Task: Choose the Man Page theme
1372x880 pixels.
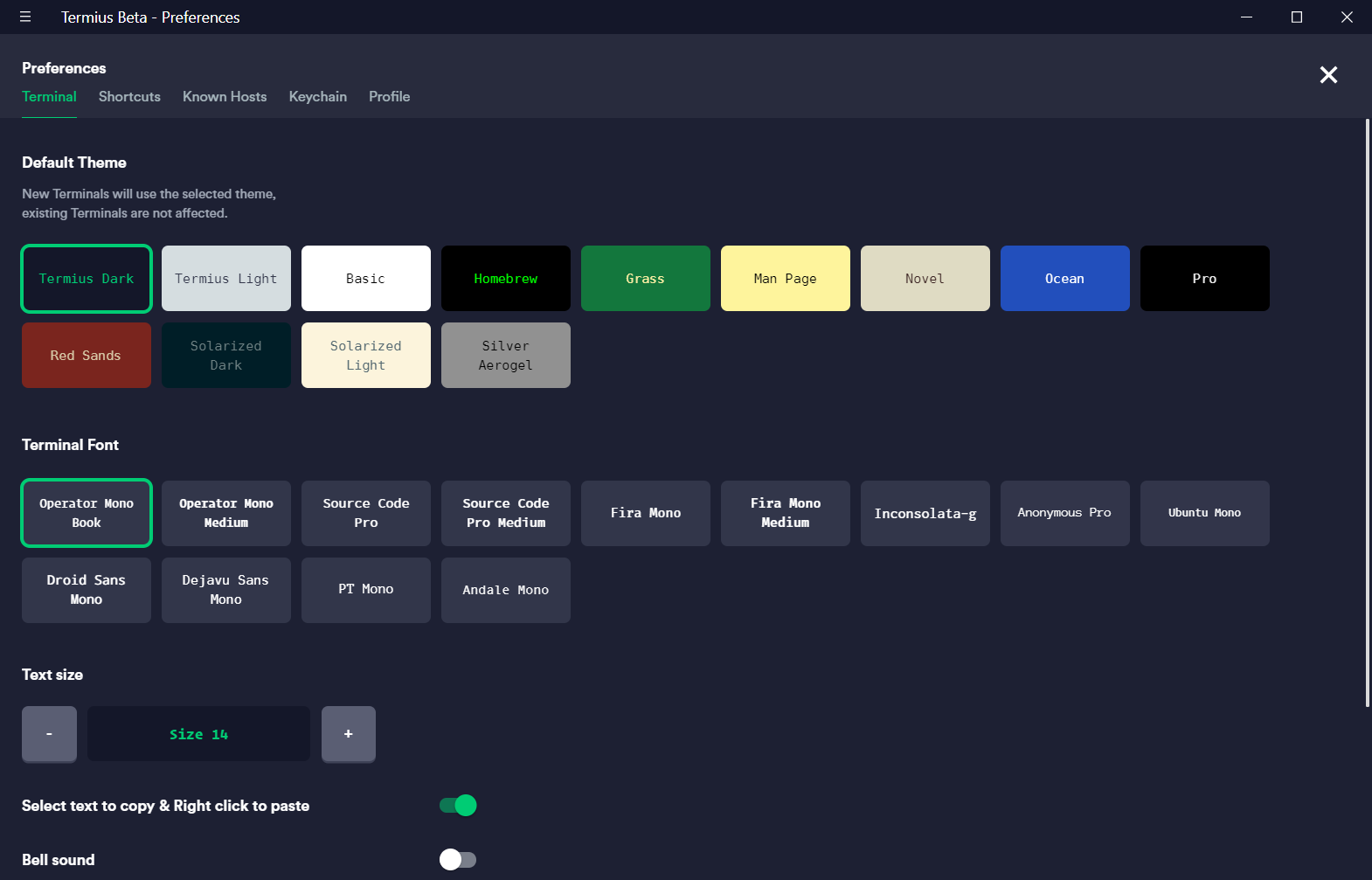Action: (x=786, y=279)
